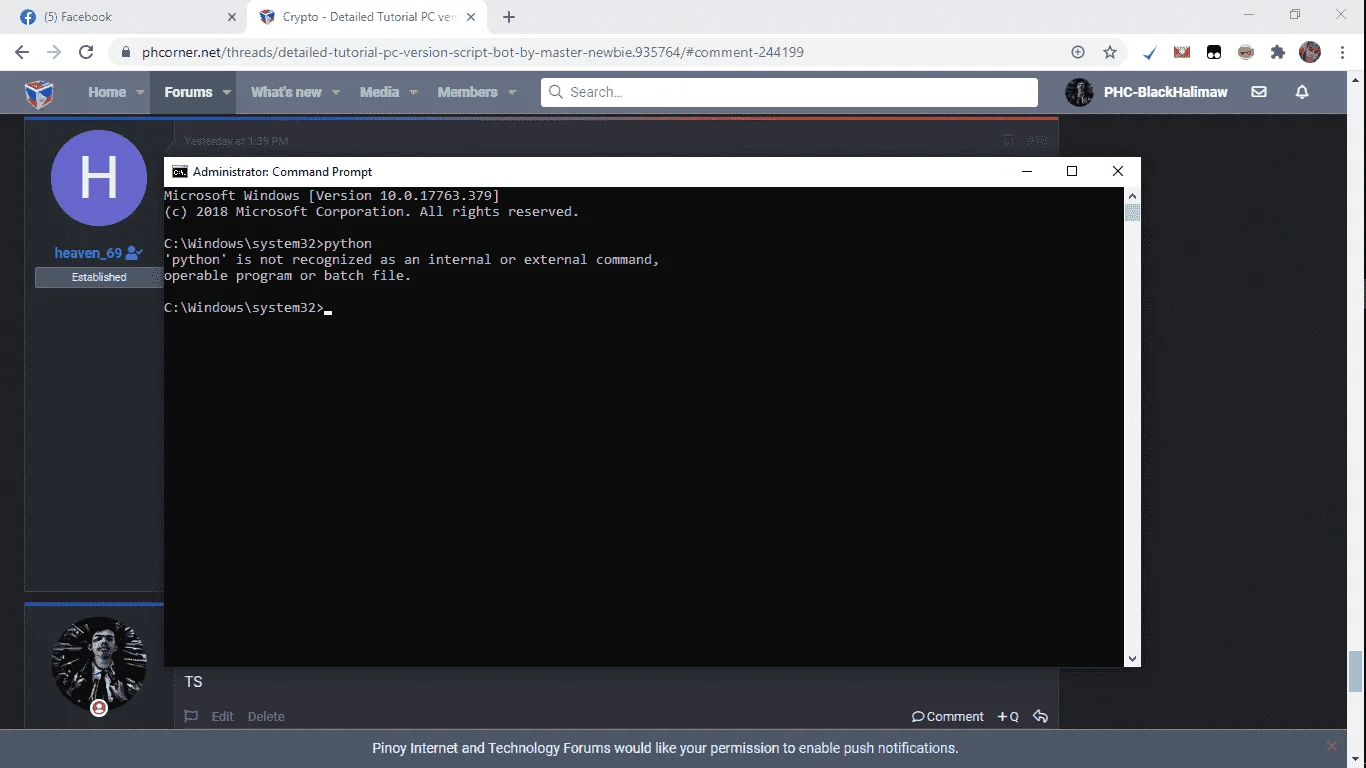Click Command Prompt scrollbar down arrow

coord(1132,659)
